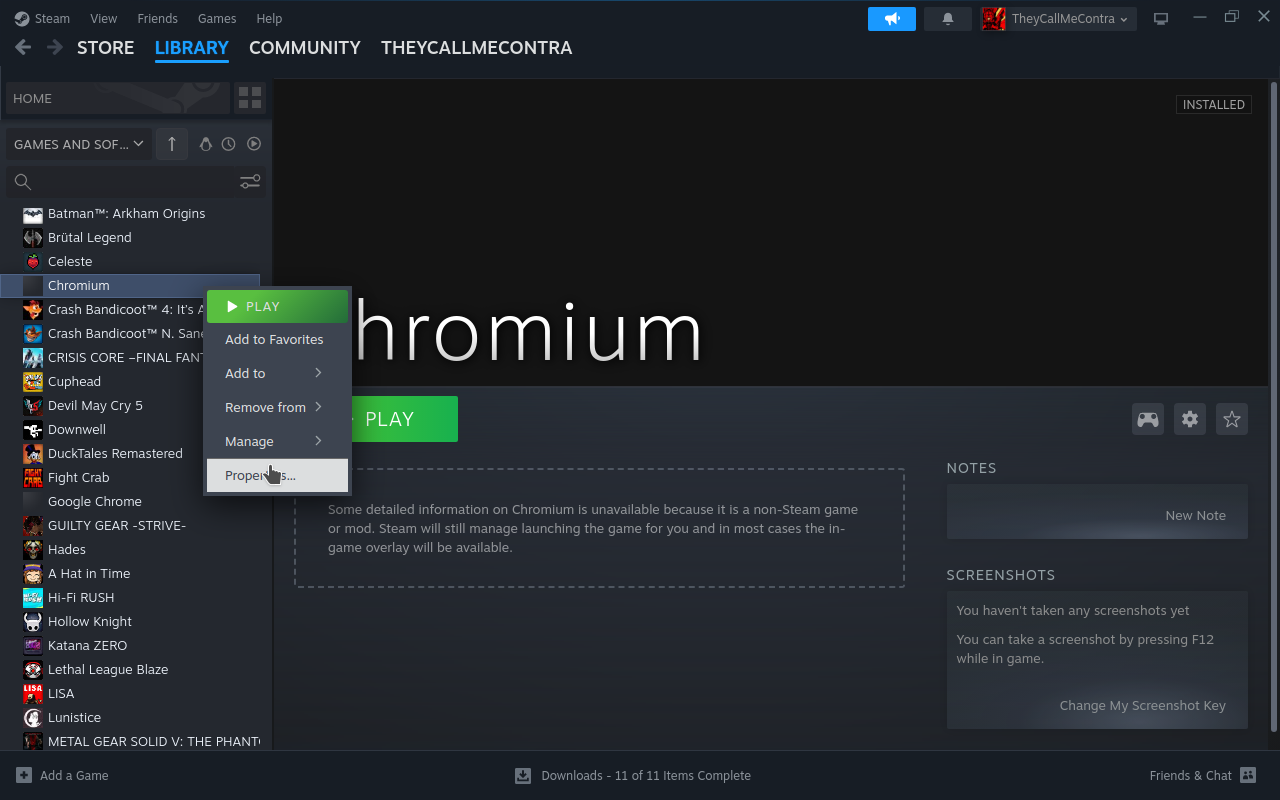This screenshot has width=1280, height=800.
Task: Select DuckTales Remastered
Action: [130, 453]
